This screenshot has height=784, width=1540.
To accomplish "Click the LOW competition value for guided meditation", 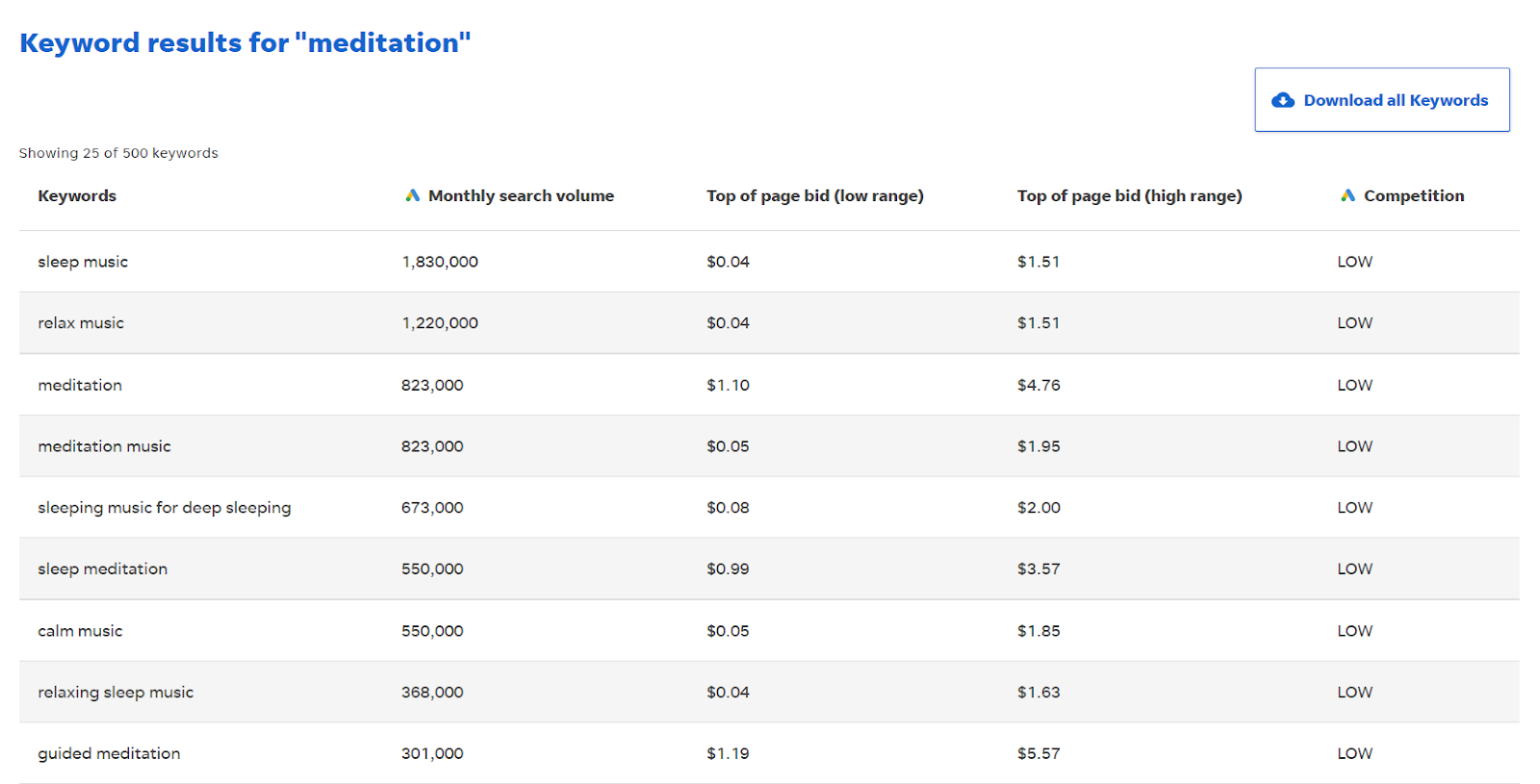I will (x=1354, y=754).
